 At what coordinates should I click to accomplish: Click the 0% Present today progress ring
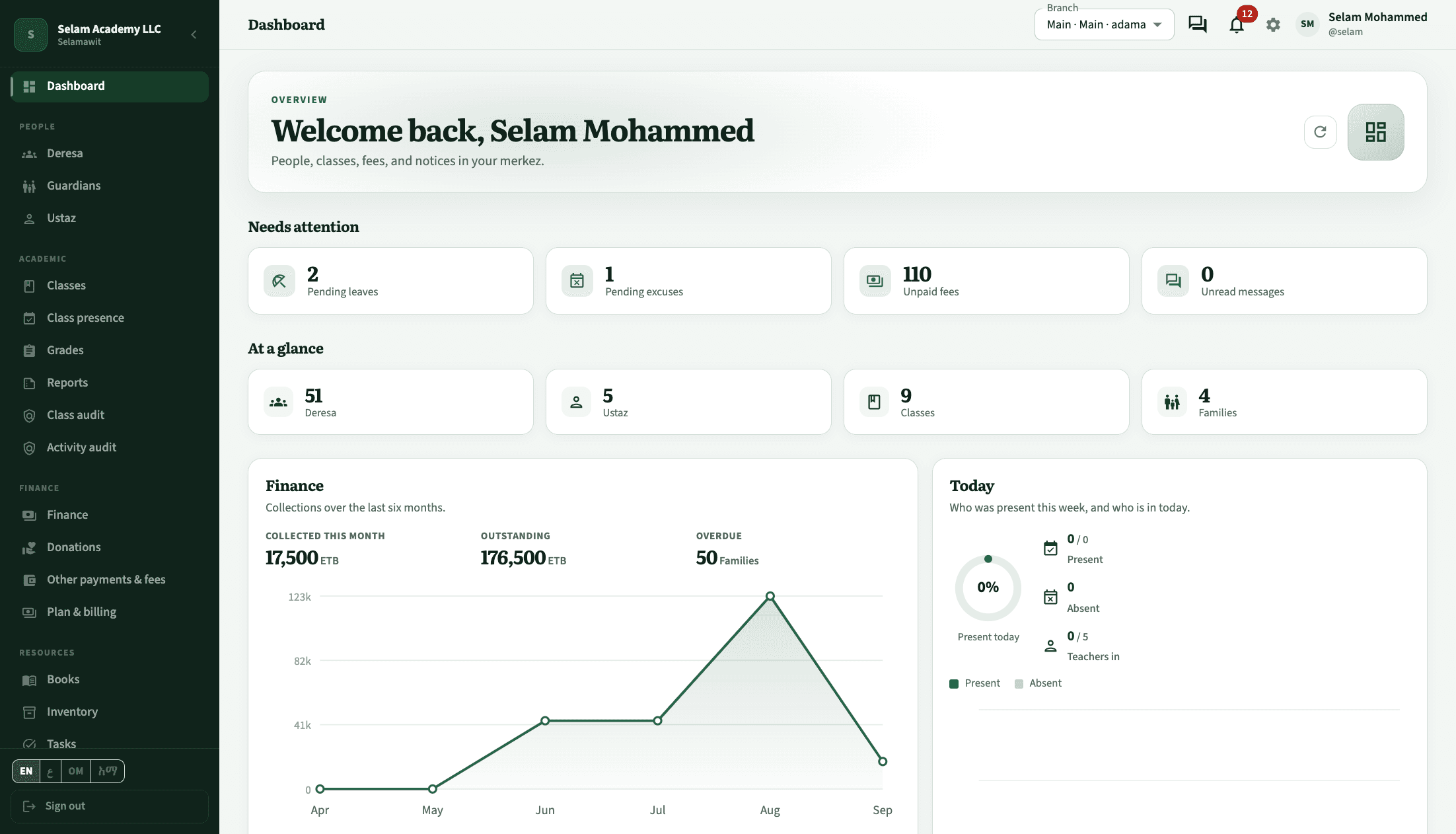tap(988, 588)
